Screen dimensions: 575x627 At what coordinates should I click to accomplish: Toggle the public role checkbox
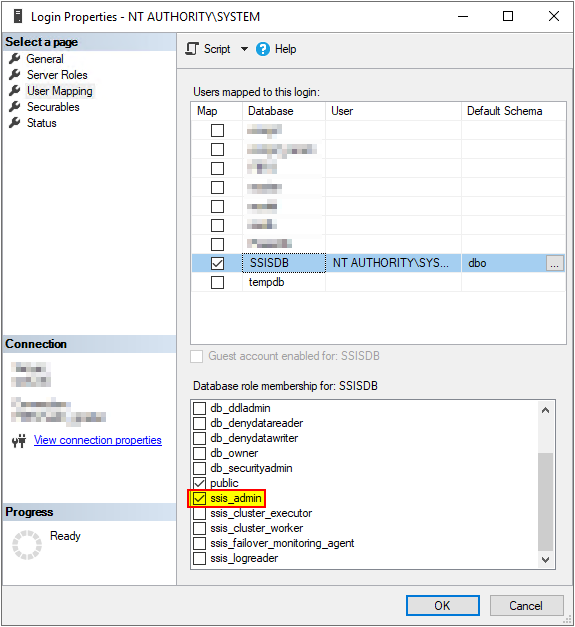coord(200,483)
